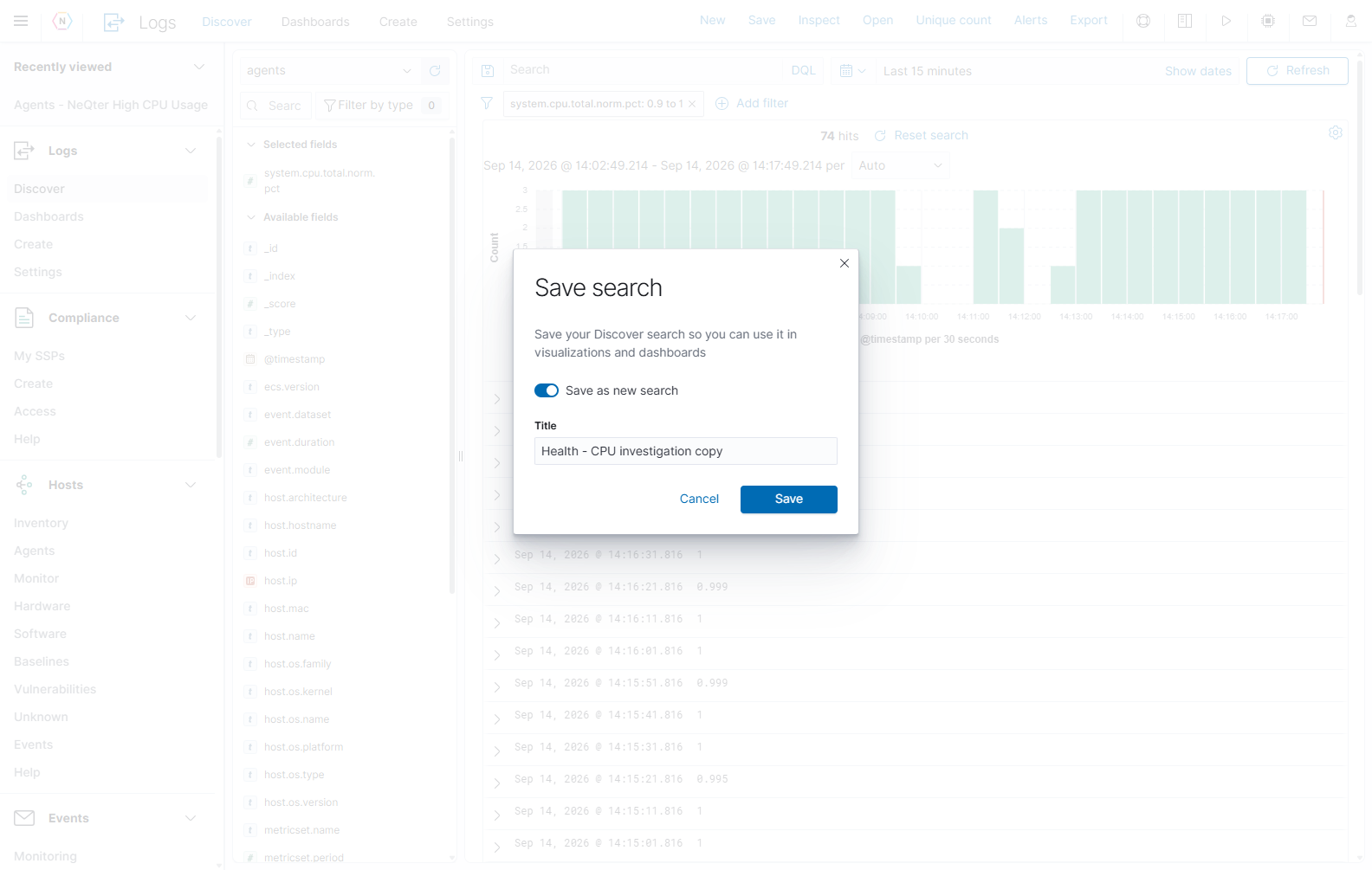
Task: Open Filter by type control
Action: [381, 106]
